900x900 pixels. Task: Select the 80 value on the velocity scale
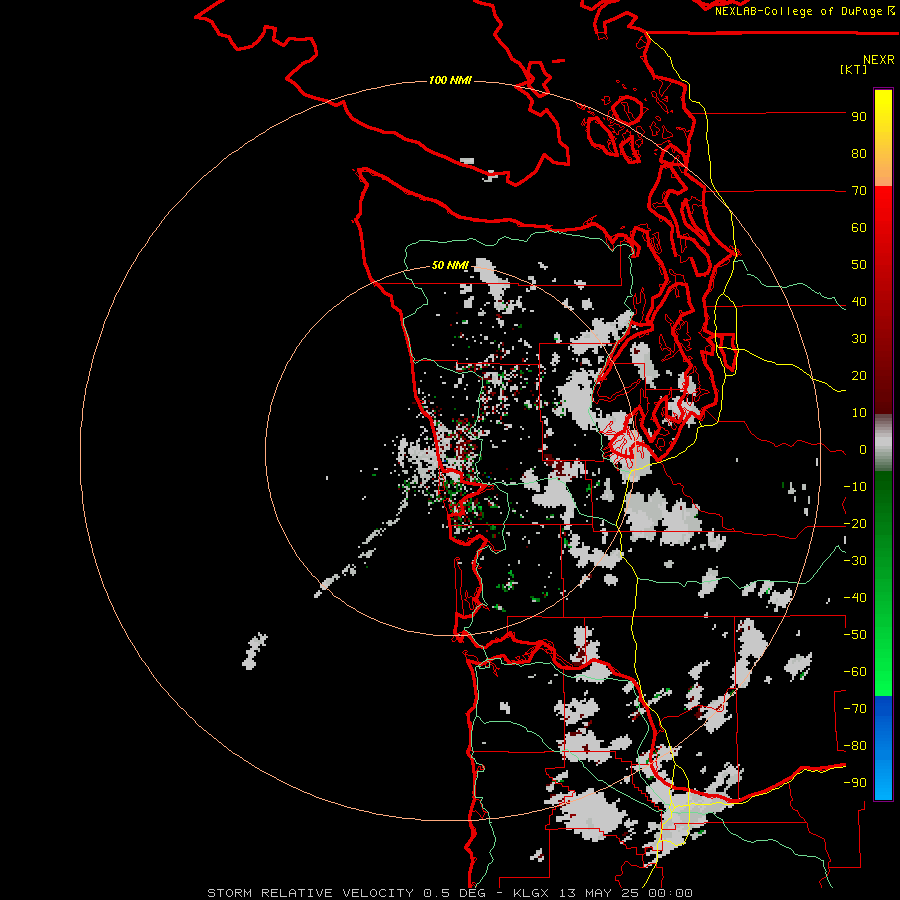[x=859, y=153]
